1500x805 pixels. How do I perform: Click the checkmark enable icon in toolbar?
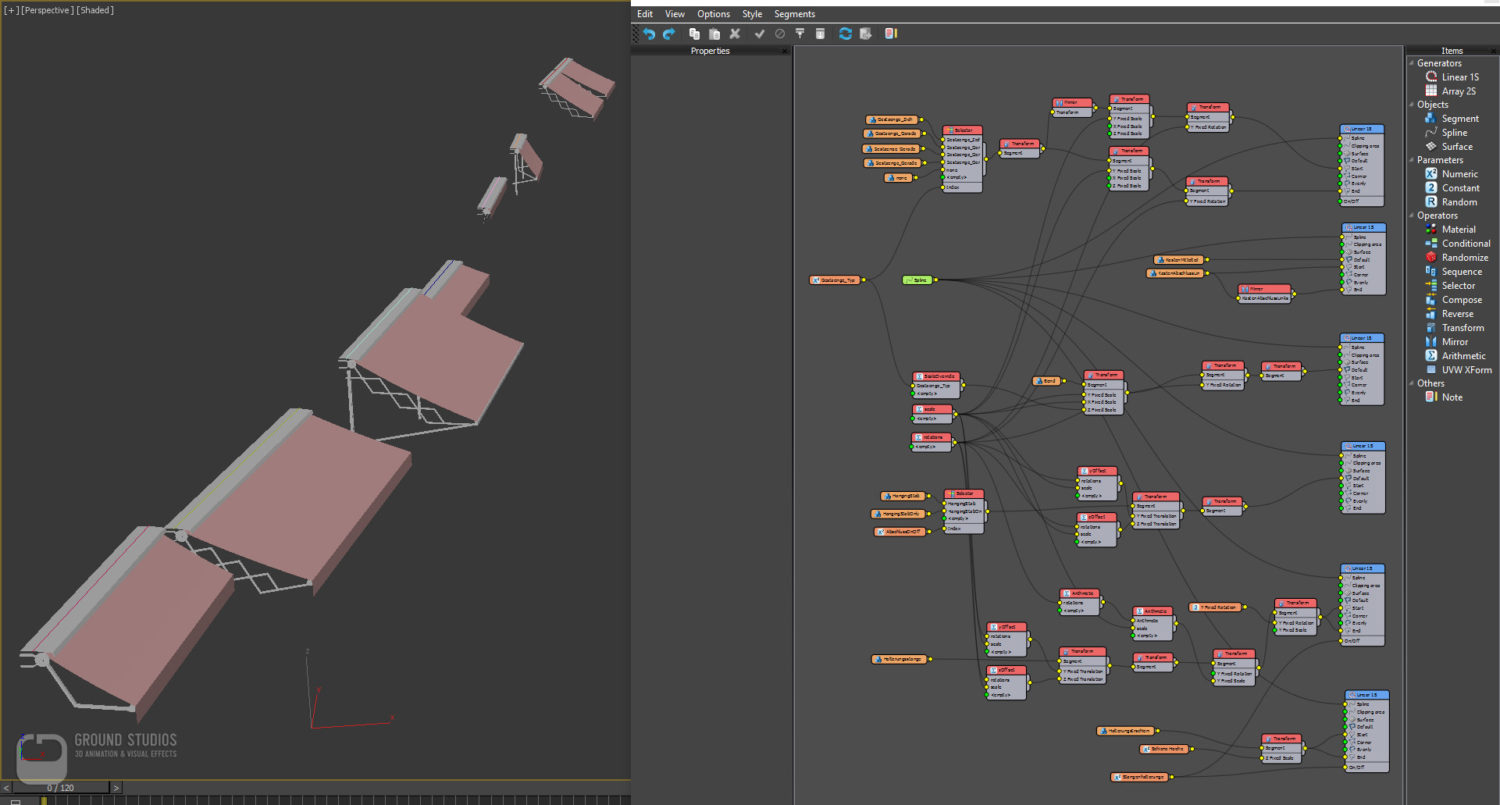[760, 34]
